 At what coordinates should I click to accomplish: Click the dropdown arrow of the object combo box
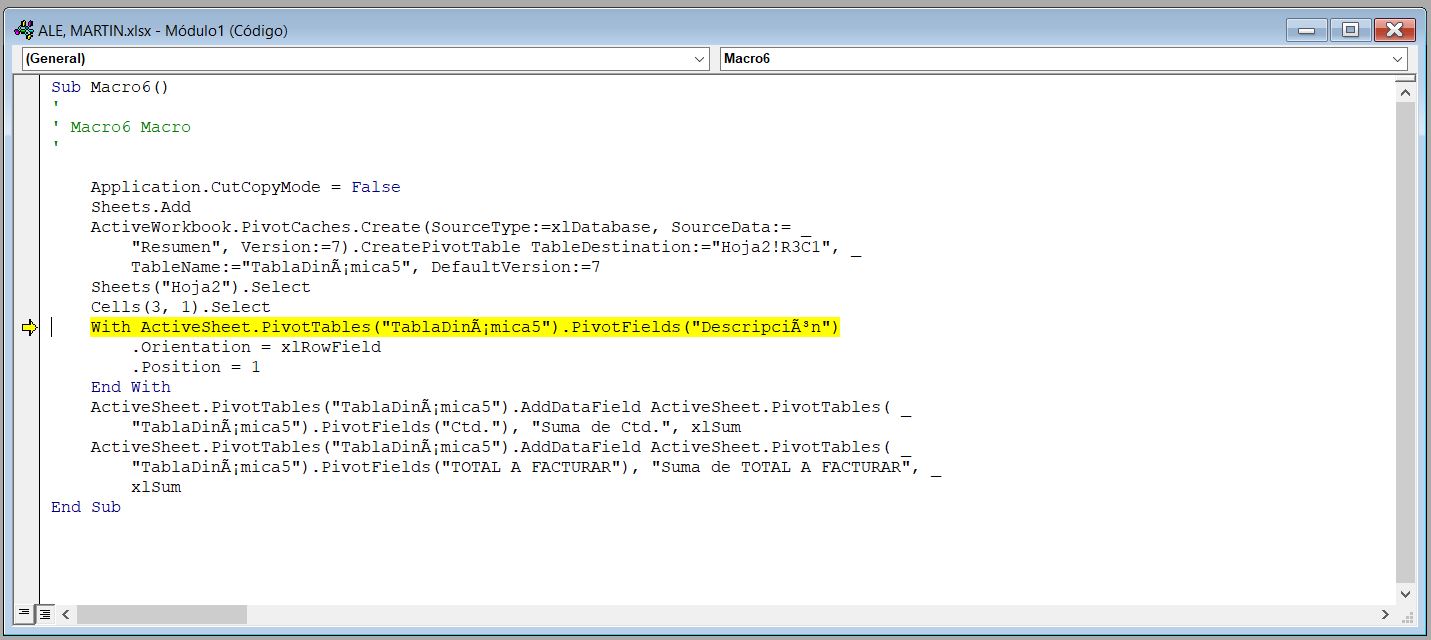coord(700,59)
